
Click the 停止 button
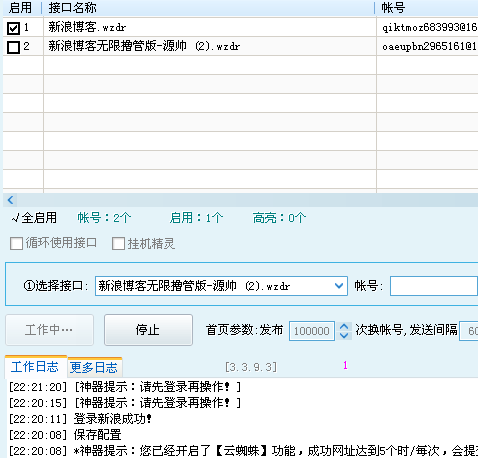[148, 330]
